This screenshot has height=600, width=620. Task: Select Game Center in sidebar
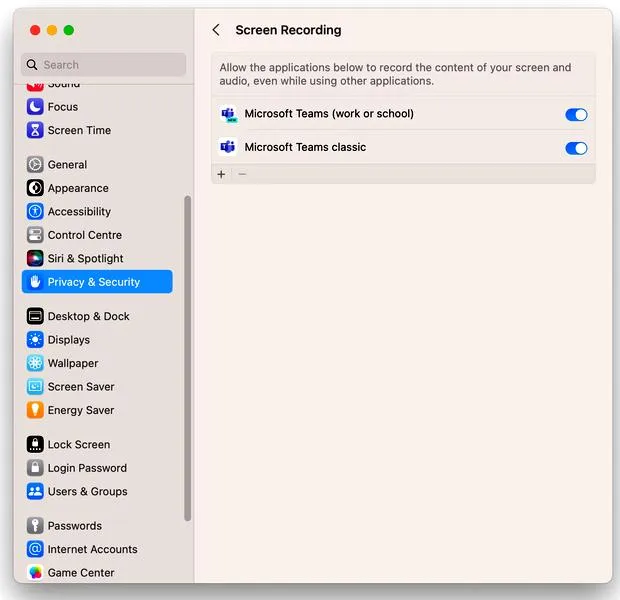pyautogui.click(x=99, y=572)
